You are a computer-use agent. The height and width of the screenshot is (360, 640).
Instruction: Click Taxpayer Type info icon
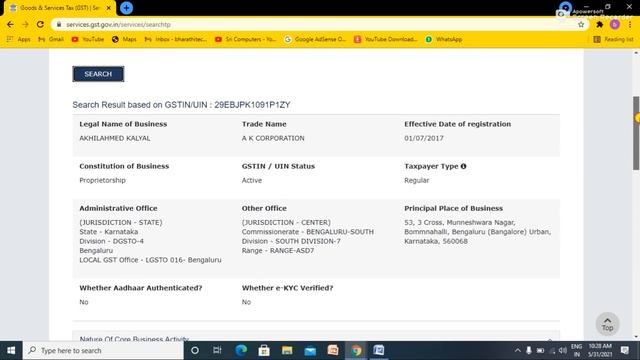pos(463,166)
